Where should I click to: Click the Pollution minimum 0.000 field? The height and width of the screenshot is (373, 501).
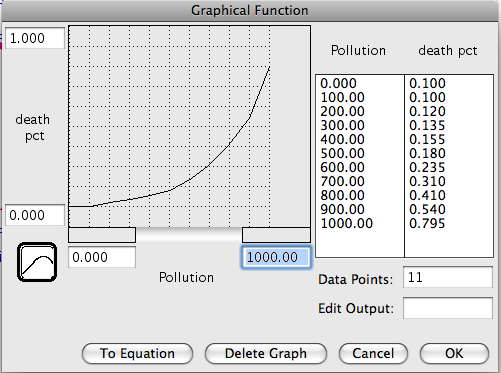click(102, 257)
